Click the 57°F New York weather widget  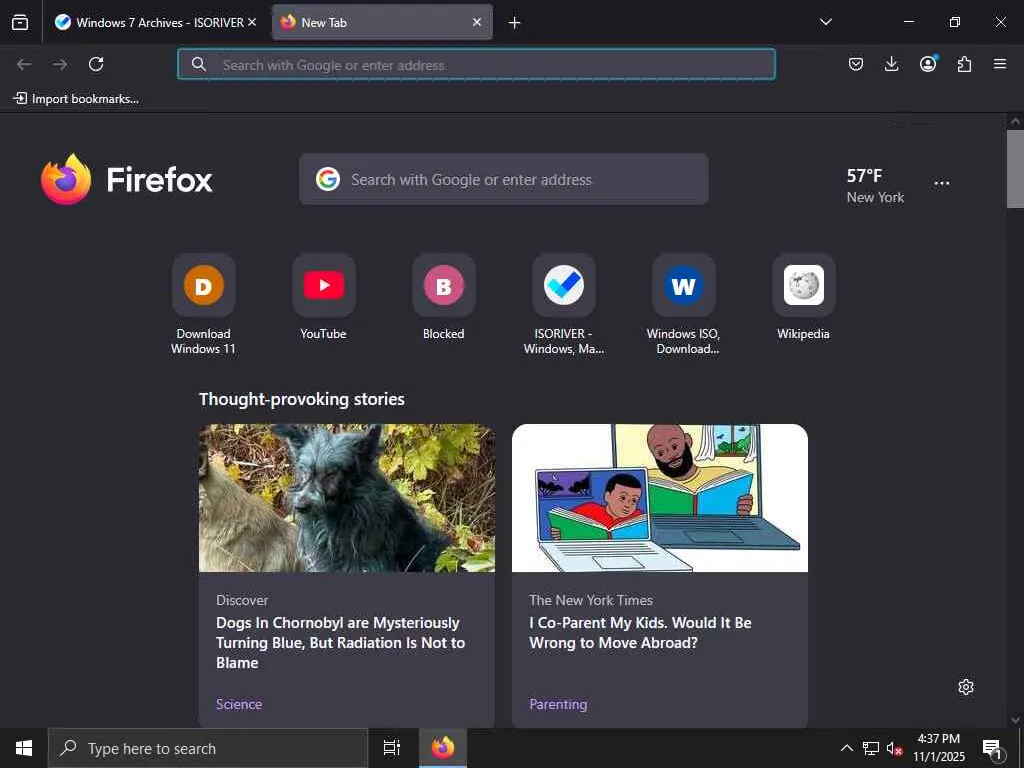pos(875,185)
